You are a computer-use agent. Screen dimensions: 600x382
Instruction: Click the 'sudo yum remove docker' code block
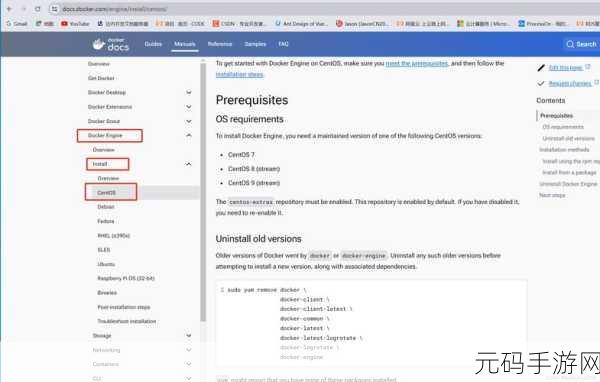coord(371,323)
